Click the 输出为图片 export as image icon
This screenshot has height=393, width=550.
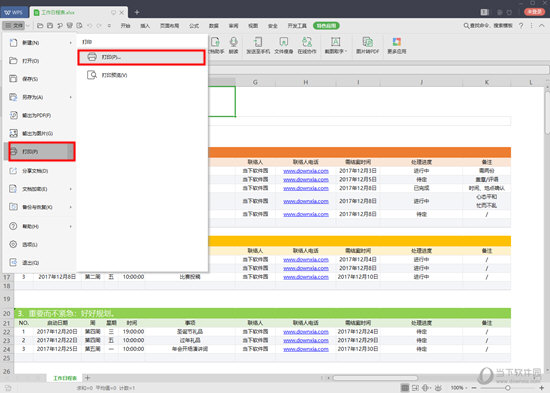click(13, 133)
